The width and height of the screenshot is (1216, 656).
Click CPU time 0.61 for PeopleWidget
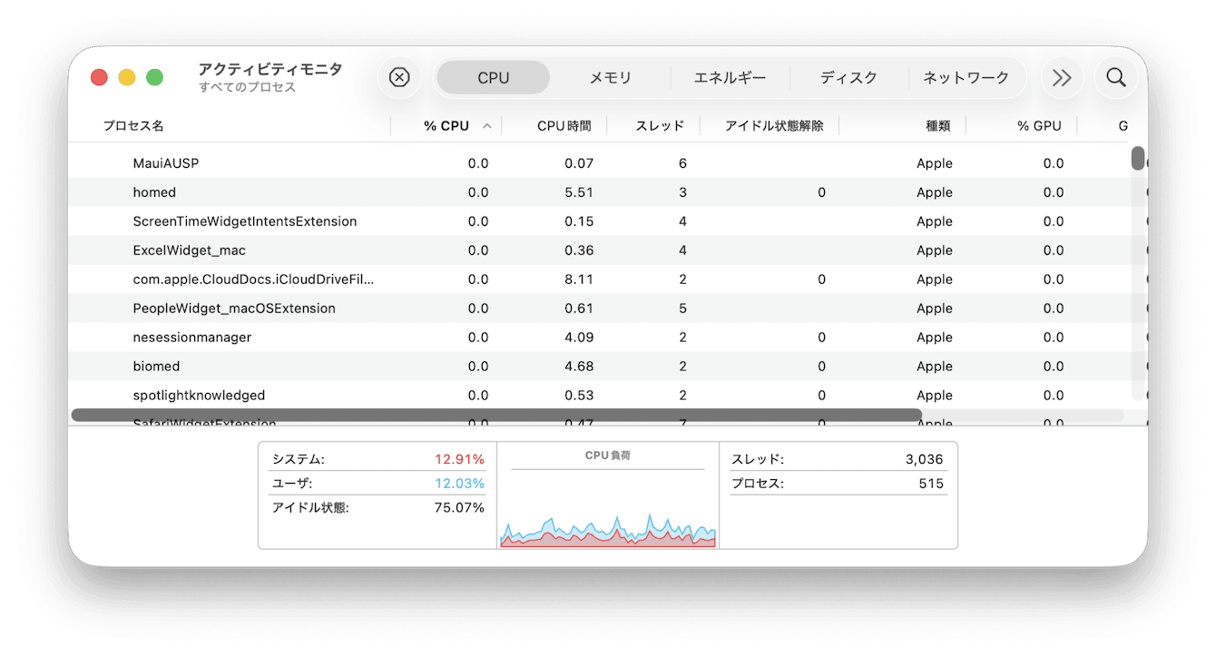pos(578,308)
